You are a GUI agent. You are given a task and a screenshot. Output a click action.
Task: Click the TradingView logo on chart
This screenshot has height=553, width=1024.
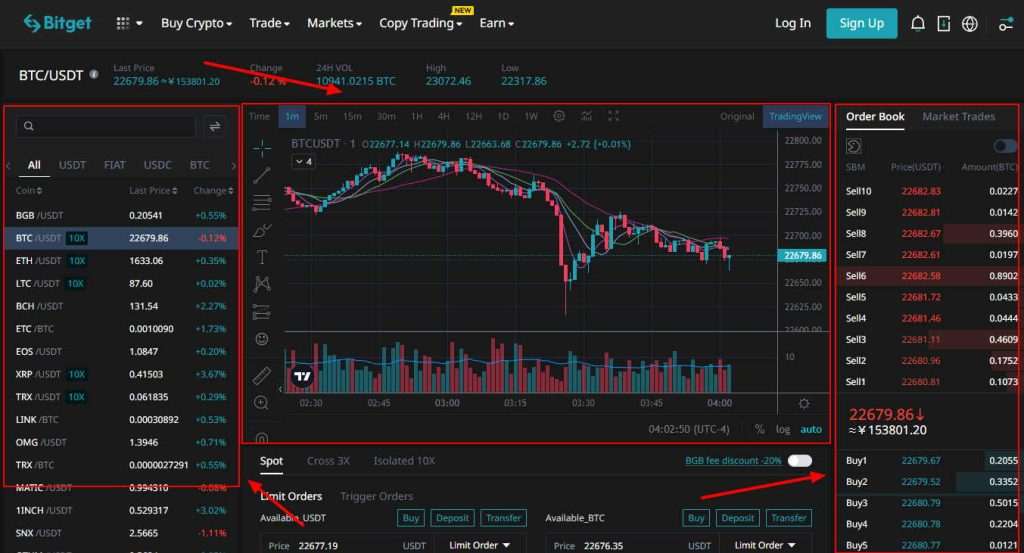[x=302, y=375]
